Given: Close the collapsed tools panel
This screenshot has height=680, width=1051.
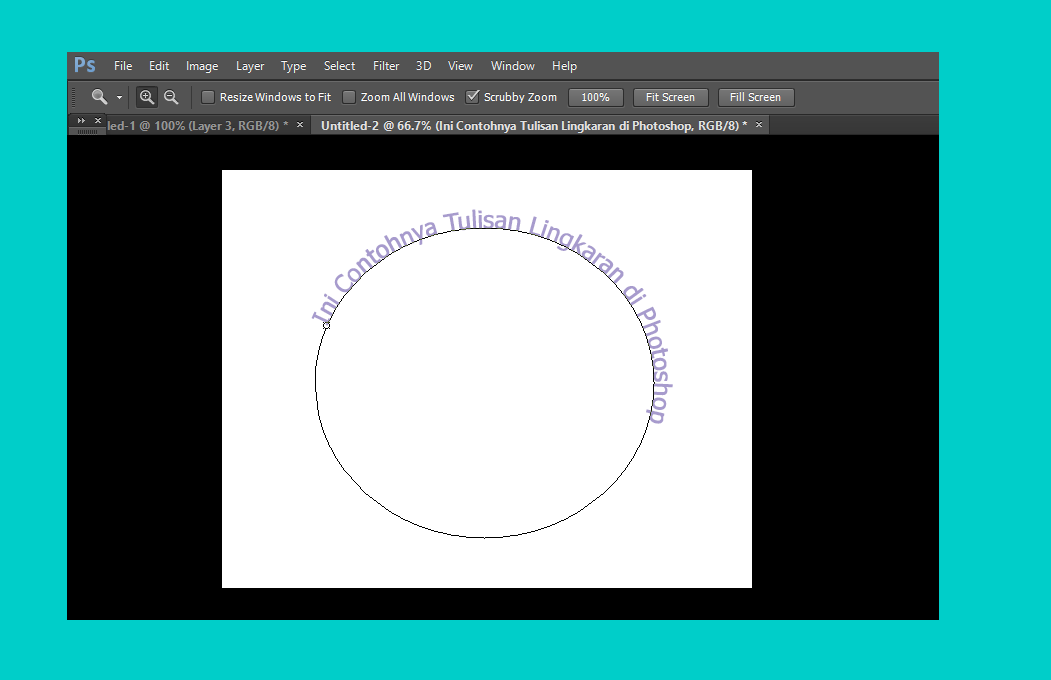Looking at the screenshot, I should click(98, 121).
